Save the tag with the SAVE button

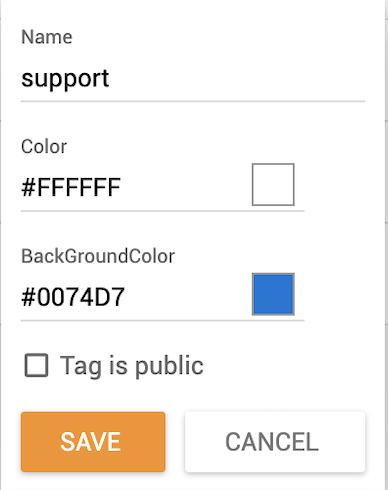(x=93, y=442)
